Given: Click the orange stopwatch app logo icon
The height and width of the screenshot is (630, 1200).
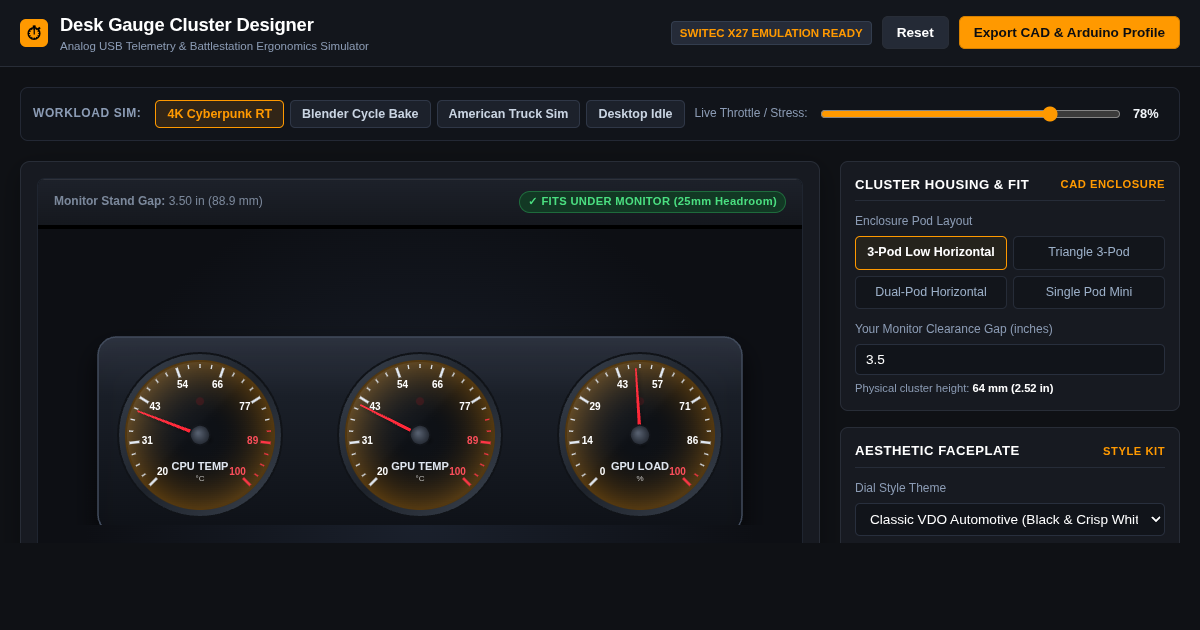Looking at the screenshot, I should [34, 33].
